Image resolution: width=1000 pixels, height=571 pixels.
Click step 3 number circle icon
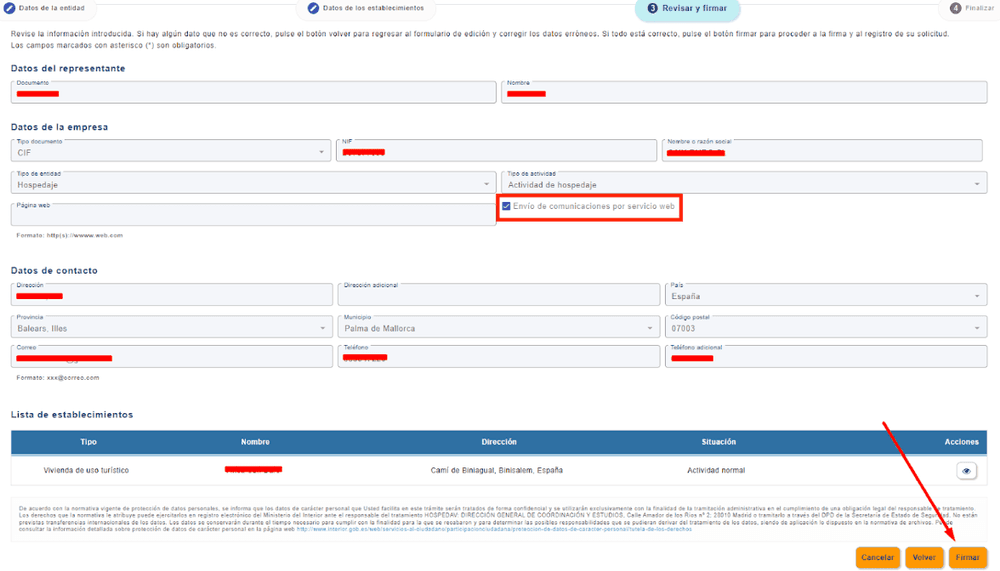652,8
